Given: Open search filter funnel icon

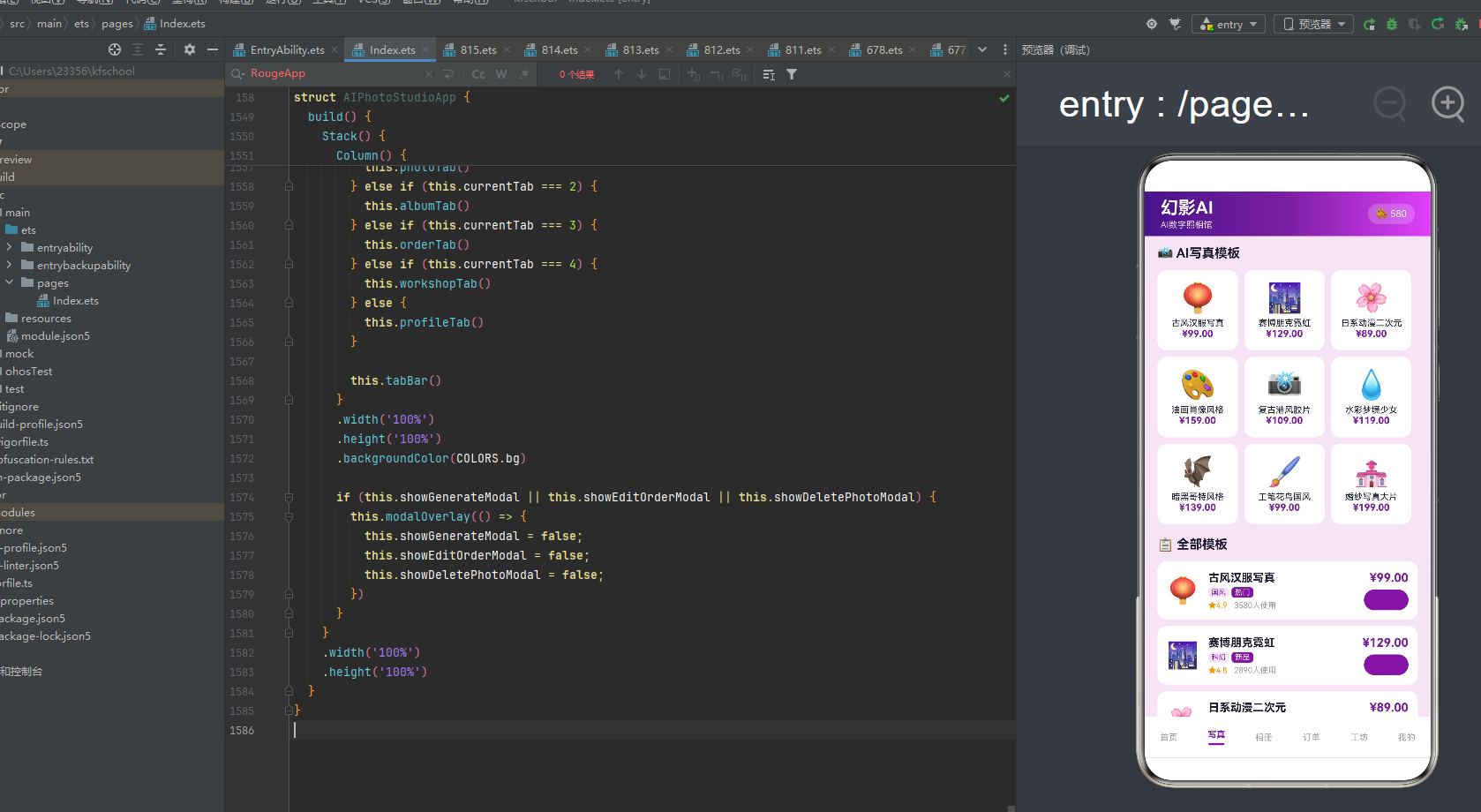Looking at the screenshot, I should 792,74.
